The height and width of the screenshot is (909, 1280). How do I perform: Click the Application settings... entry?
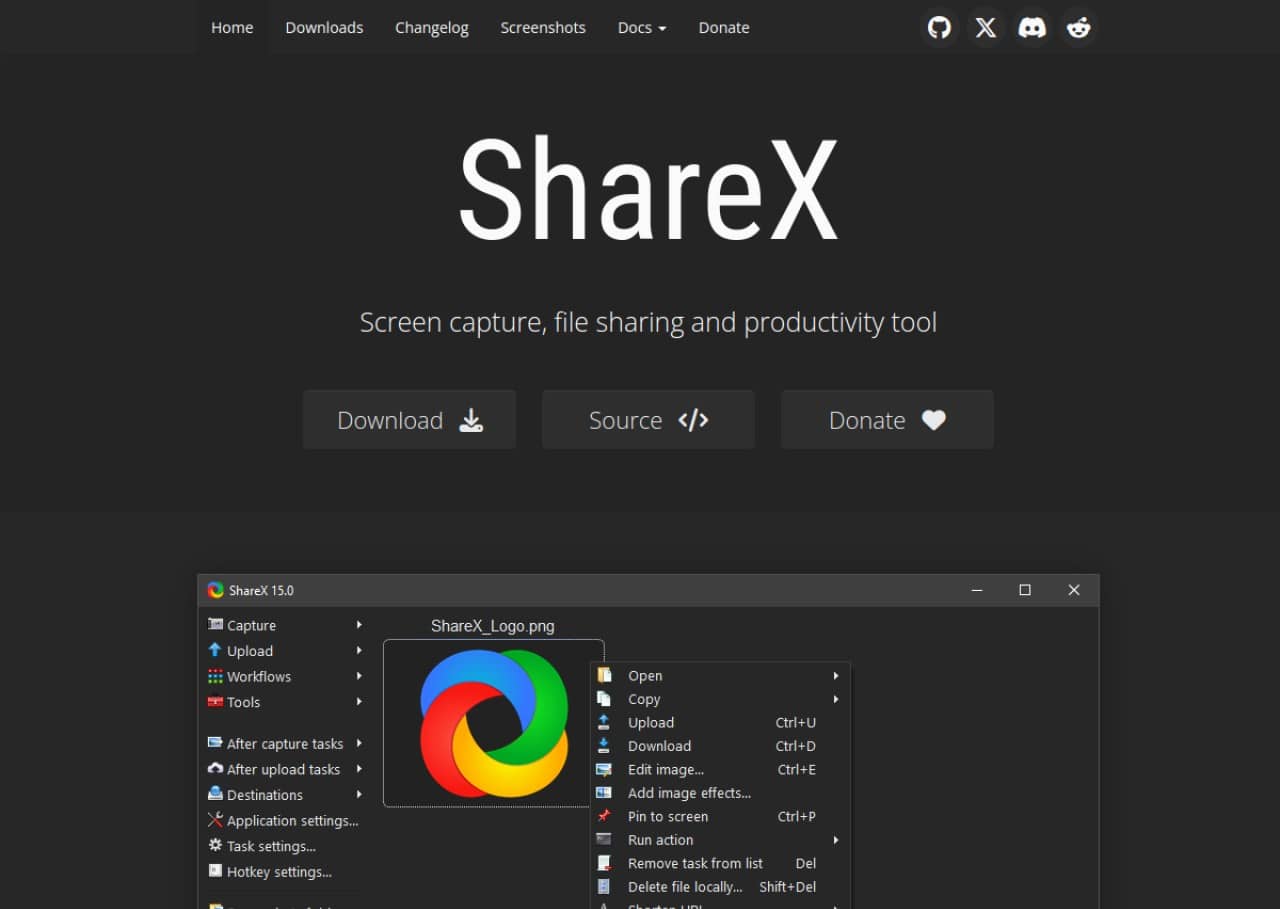point(292,820)
